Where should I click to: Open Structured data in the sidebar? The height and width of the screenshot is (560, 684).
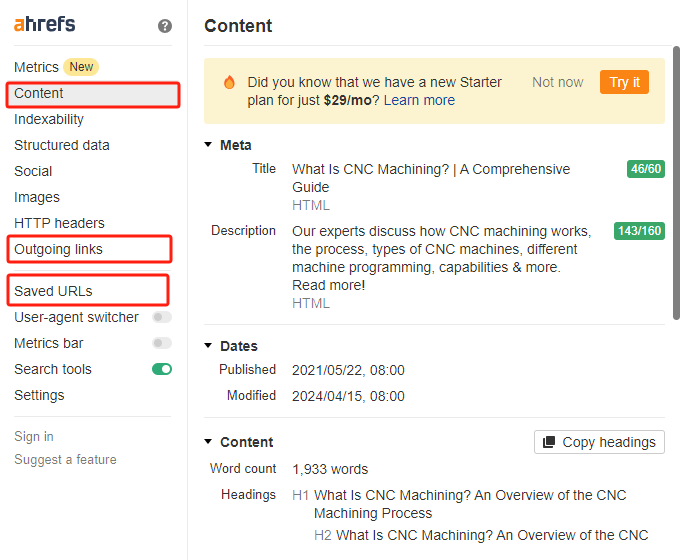point(62,145)
